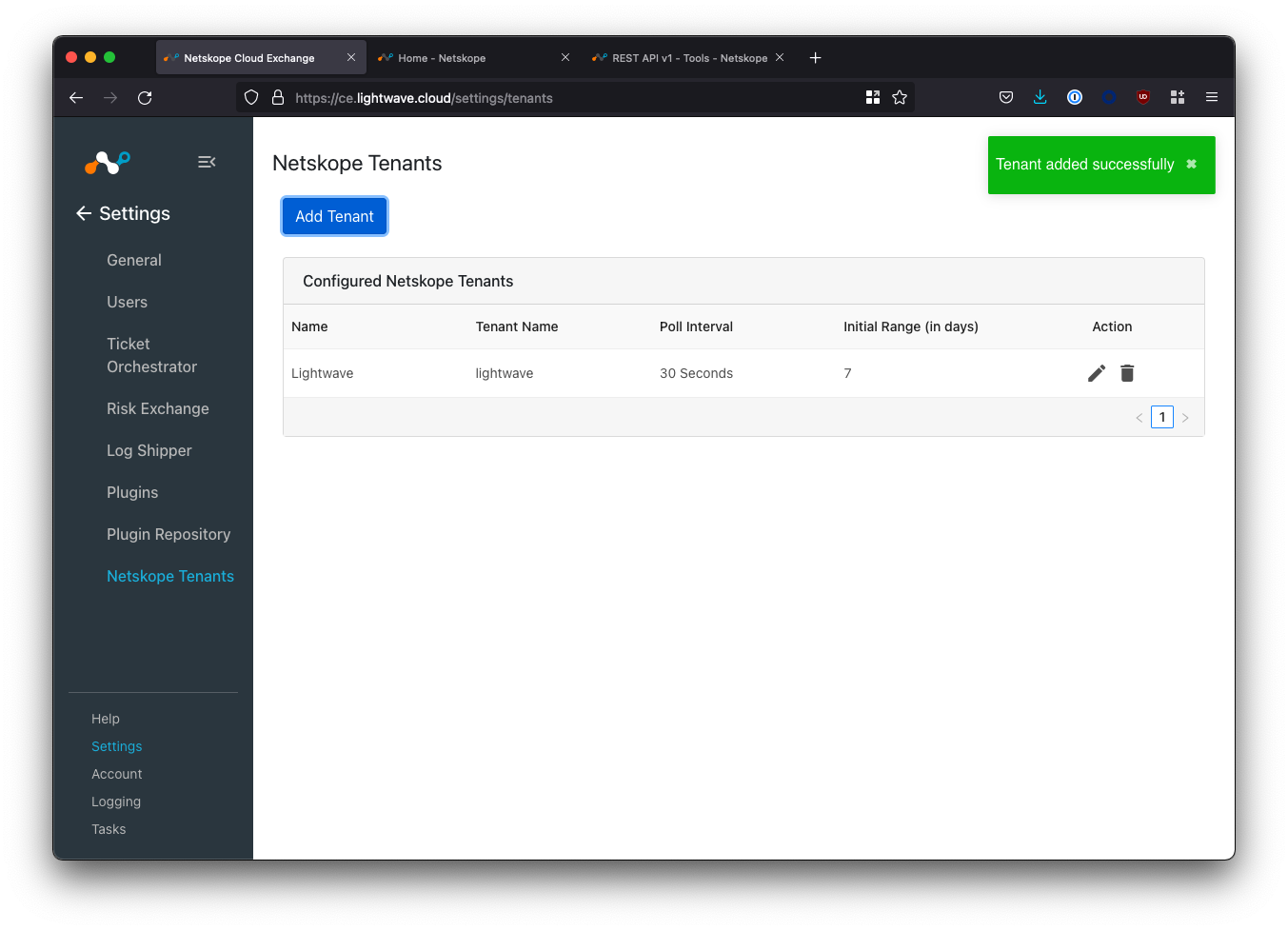This screenshot has width=1288, height=930.
Task: Select page 1 in pagination
Action: pyautogui.click(x=1162, y=417)
